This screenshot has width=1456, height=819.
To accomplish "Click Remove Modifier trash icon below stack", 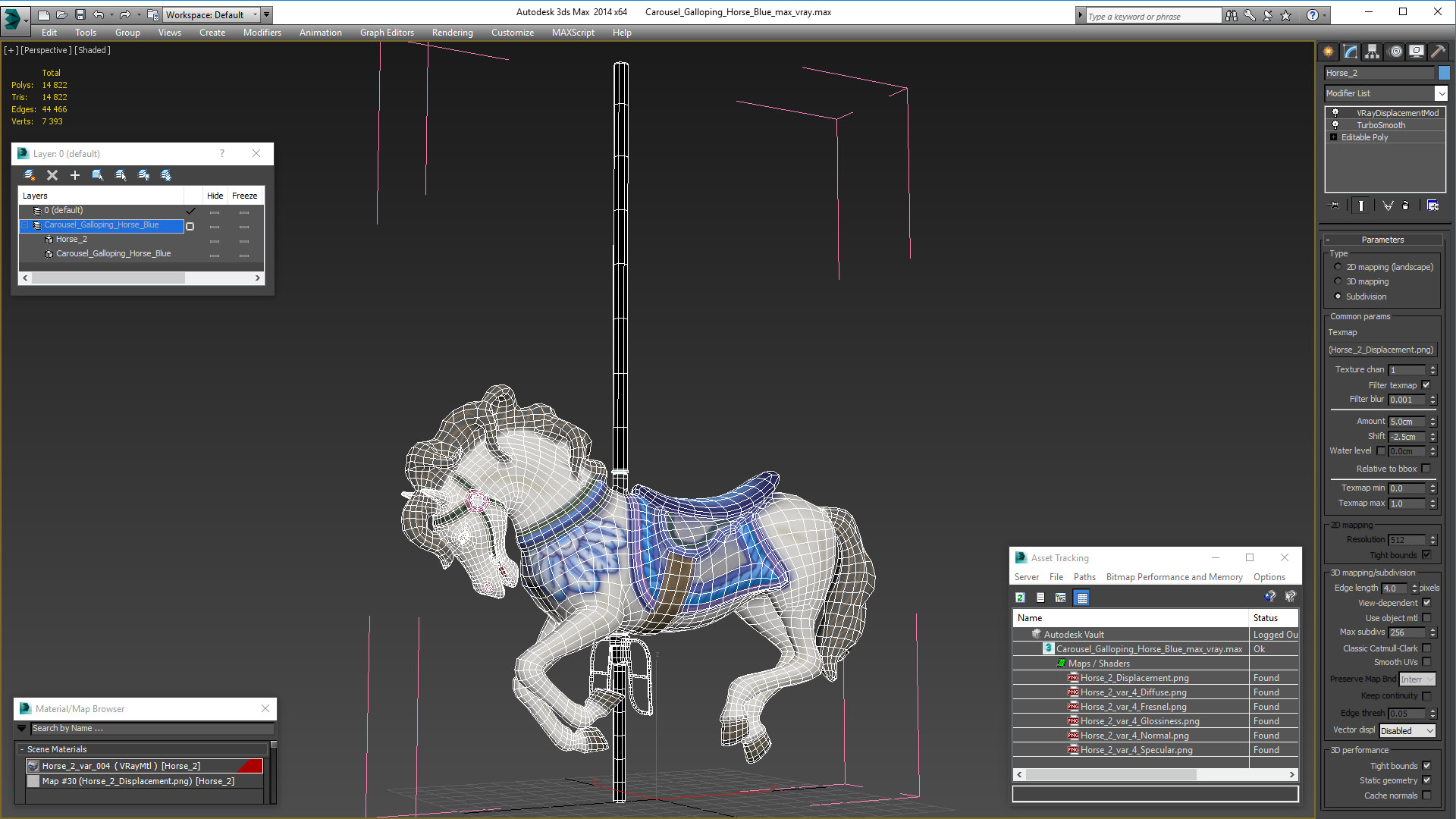I will [1406, 206].
